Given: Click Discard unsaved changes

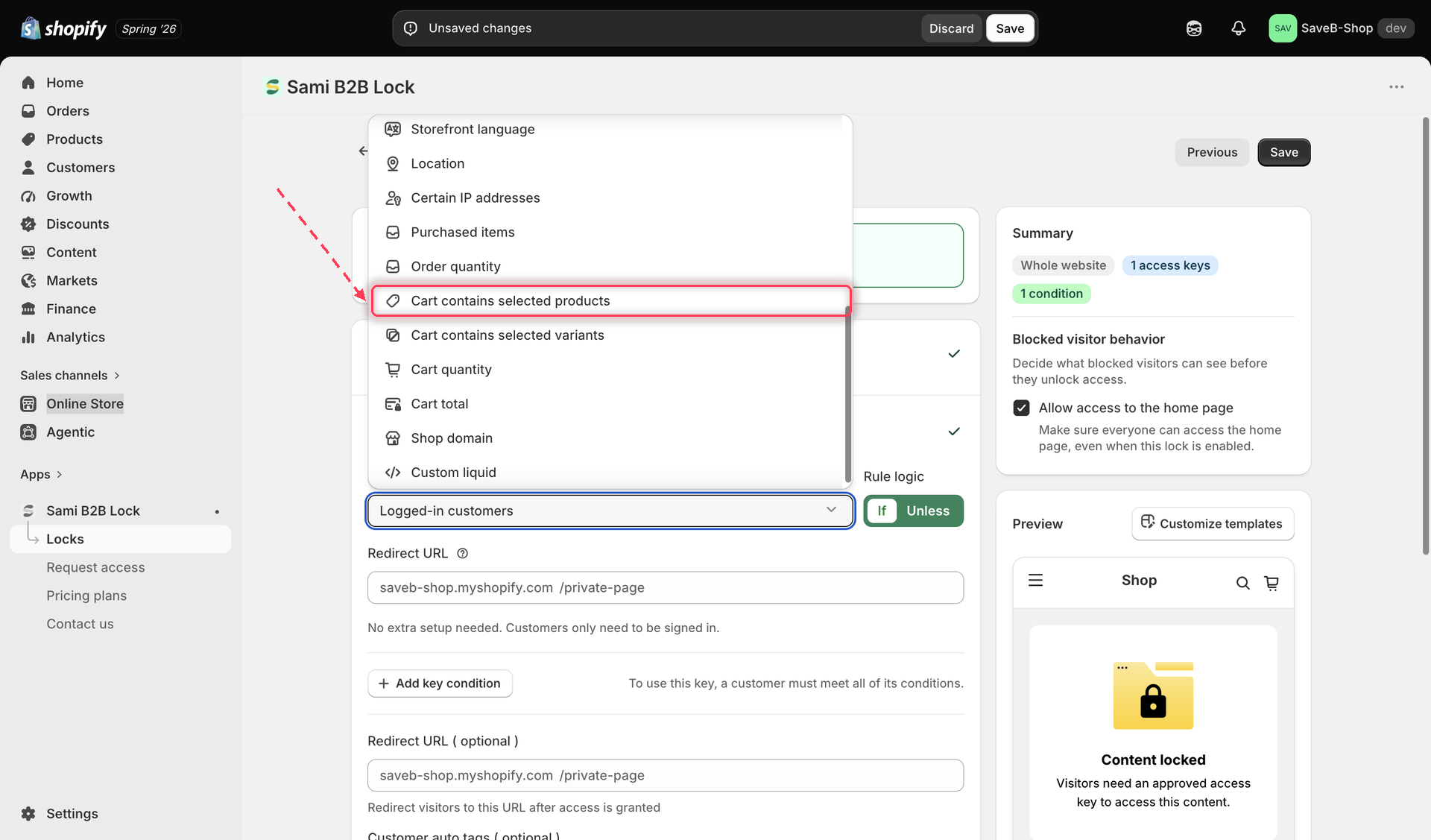Looking at the screenshot, I should [951, 28].
